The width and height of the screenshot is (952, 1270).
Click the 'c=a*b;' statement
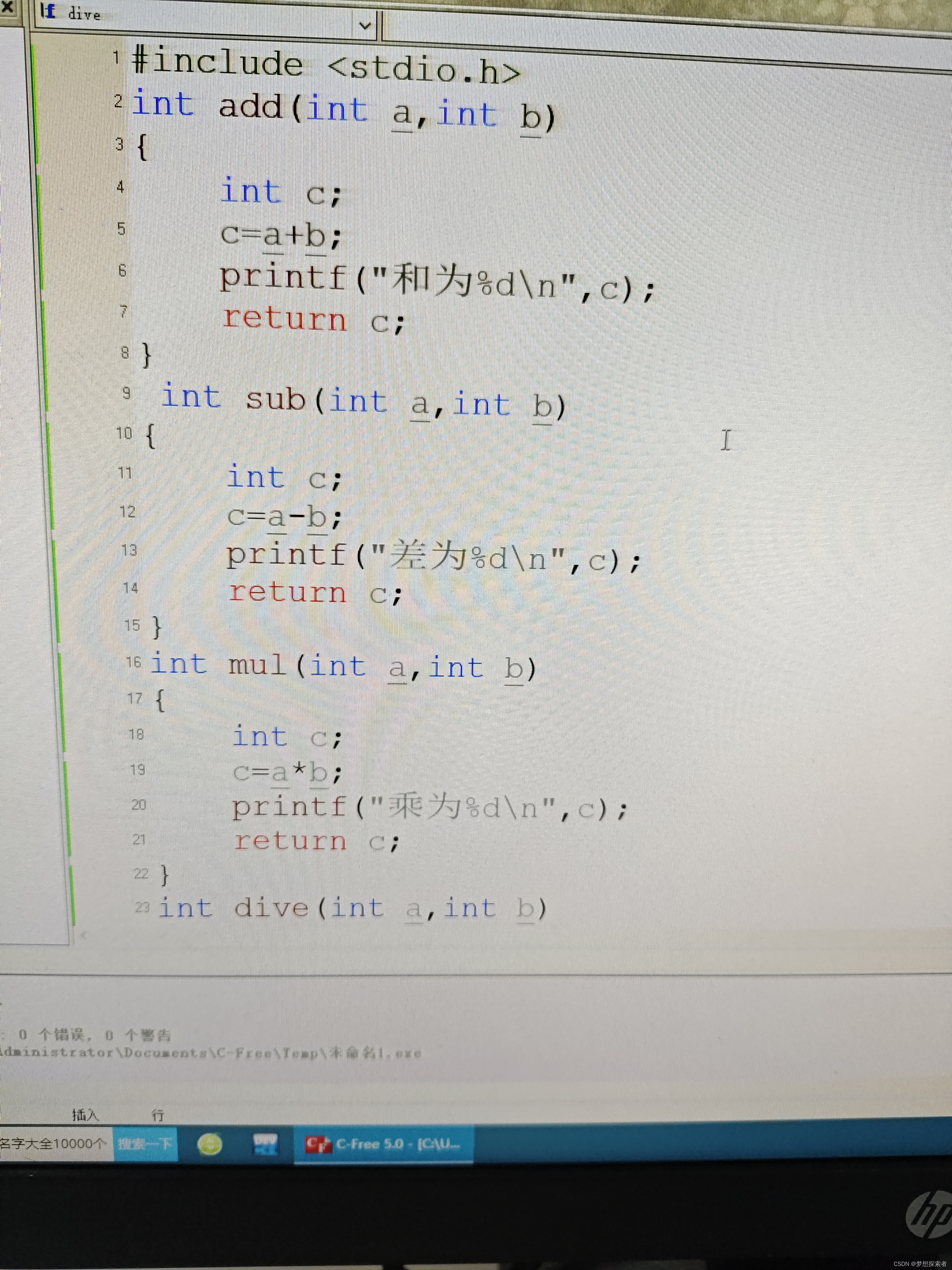(x=288, y=773)
